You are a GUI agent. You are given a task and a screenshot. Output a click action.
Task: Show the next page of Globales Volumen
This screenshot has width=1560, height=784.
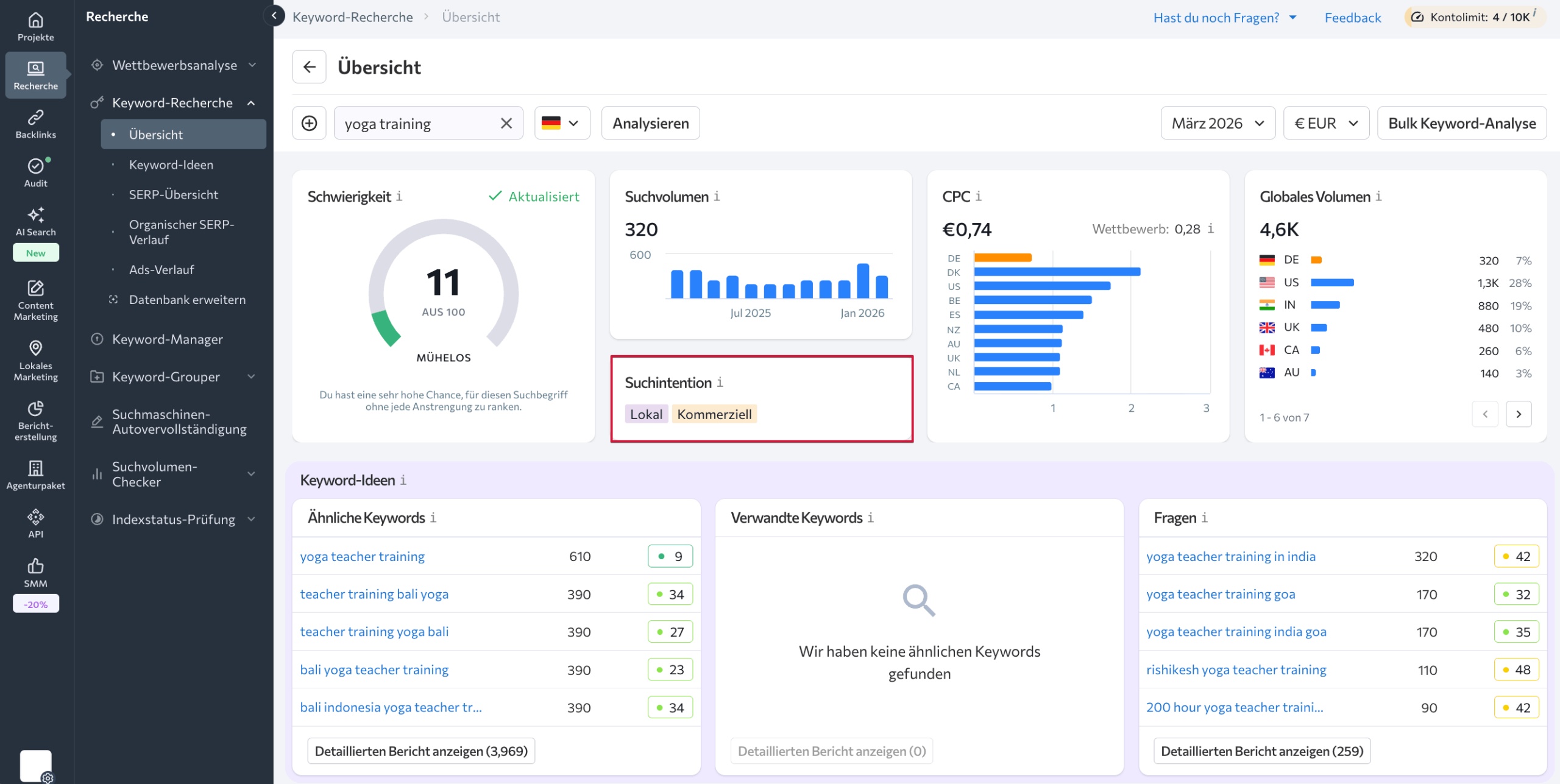(x=1519, y=414)
